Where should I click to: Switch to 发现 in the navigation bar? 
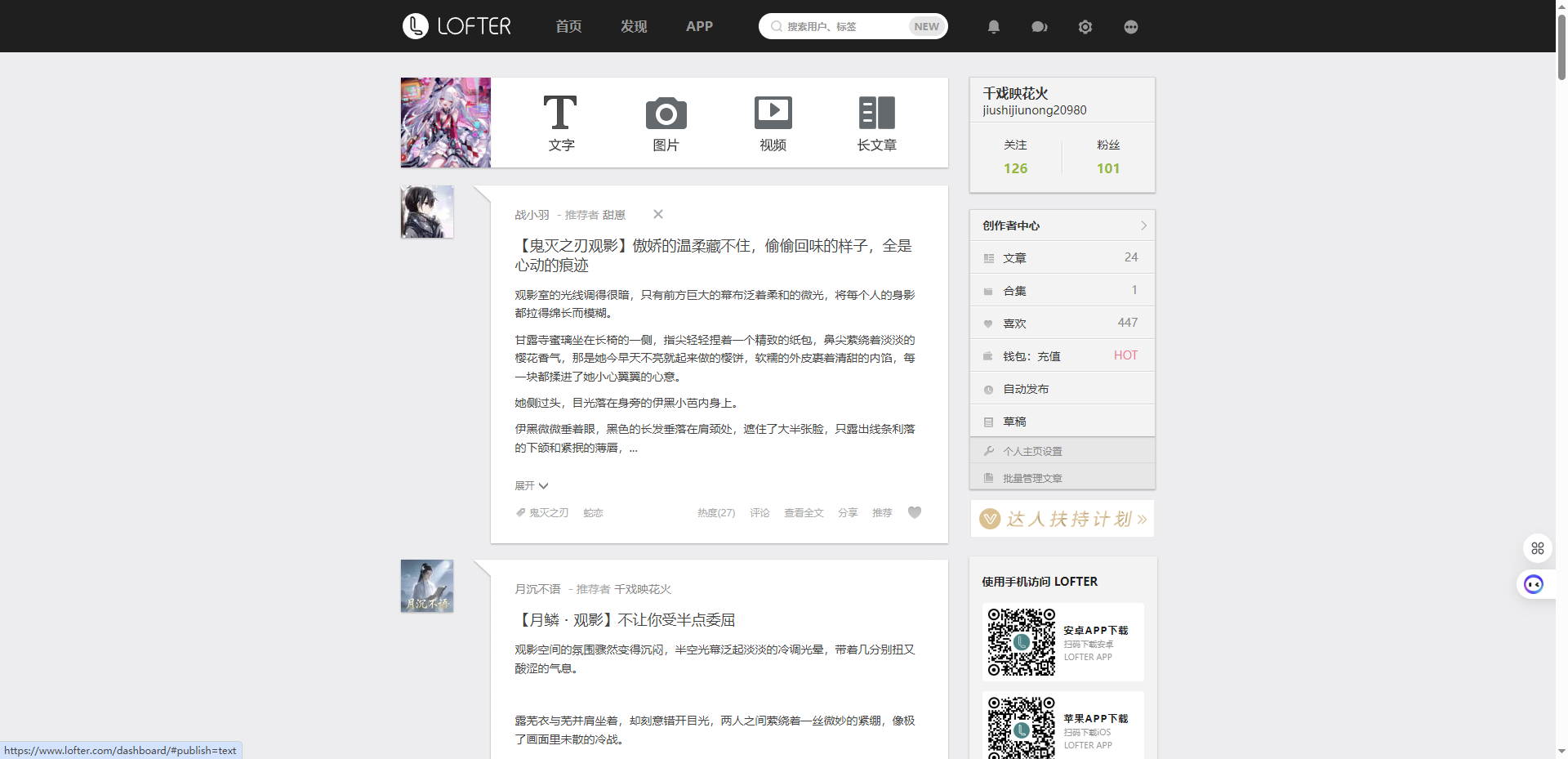(x=634, y=26)
